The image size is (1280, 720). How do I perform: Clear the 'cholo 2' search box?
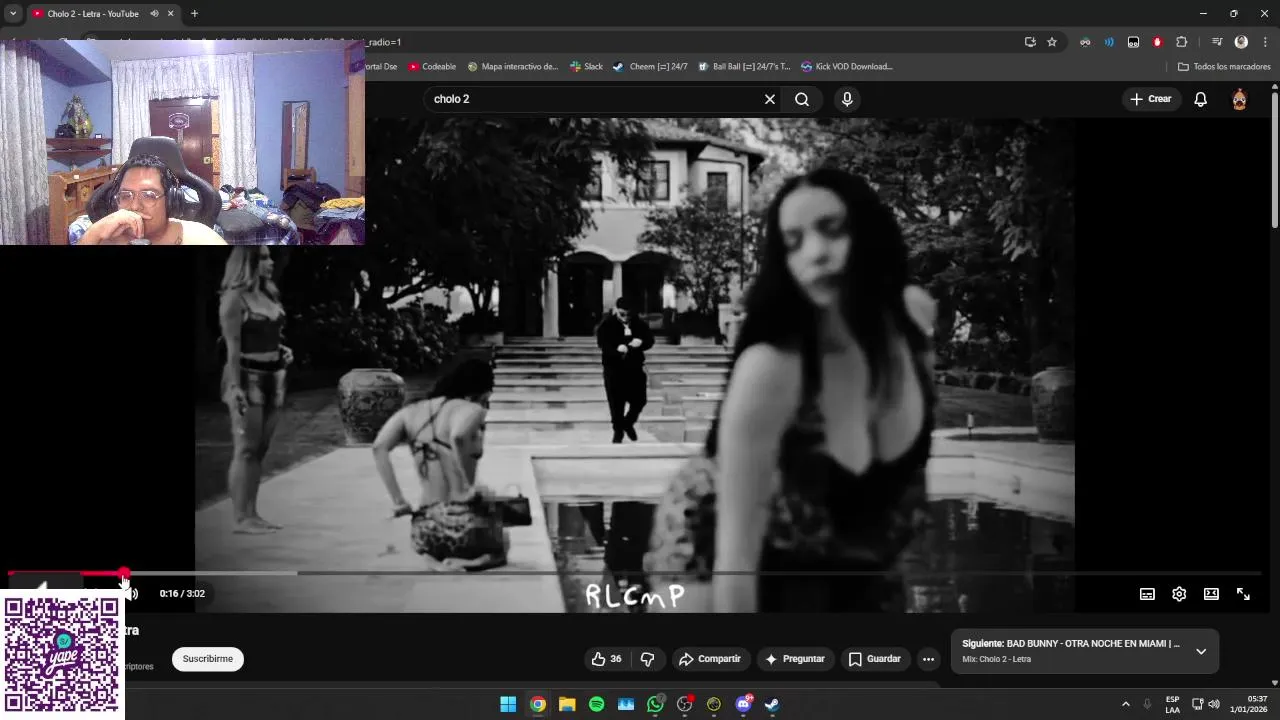tap(770, 99)
